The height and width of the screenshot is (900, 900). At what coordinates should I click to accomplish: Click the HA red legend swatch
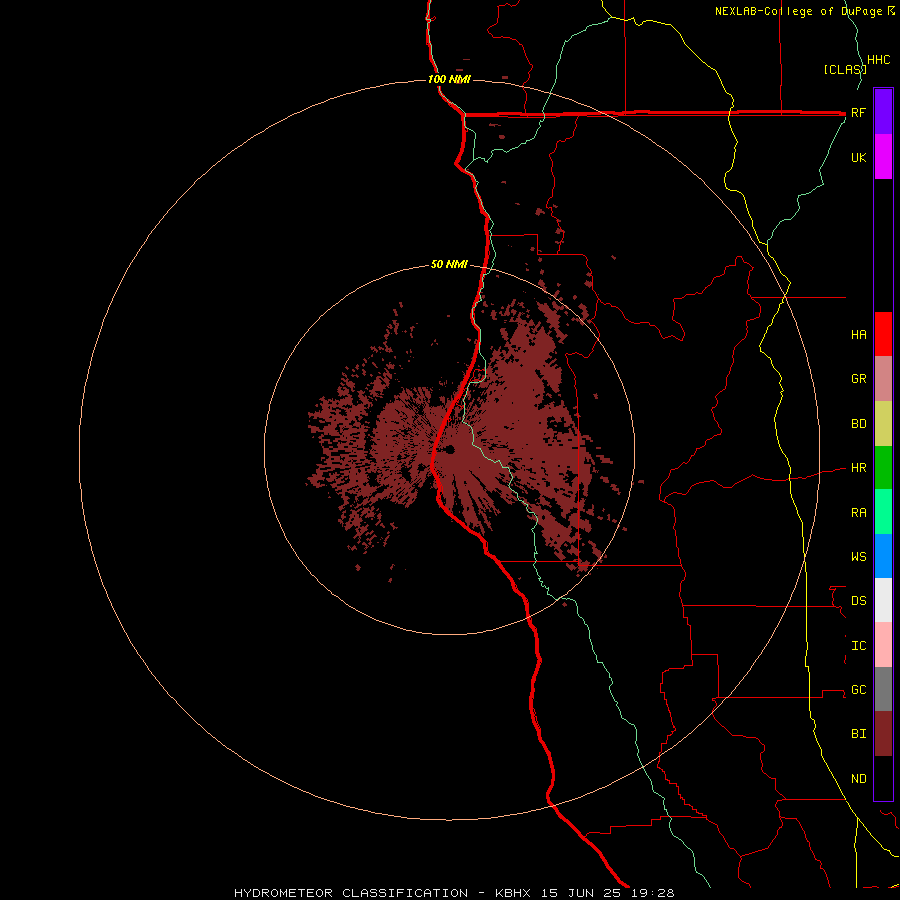(x=883, y=334)
